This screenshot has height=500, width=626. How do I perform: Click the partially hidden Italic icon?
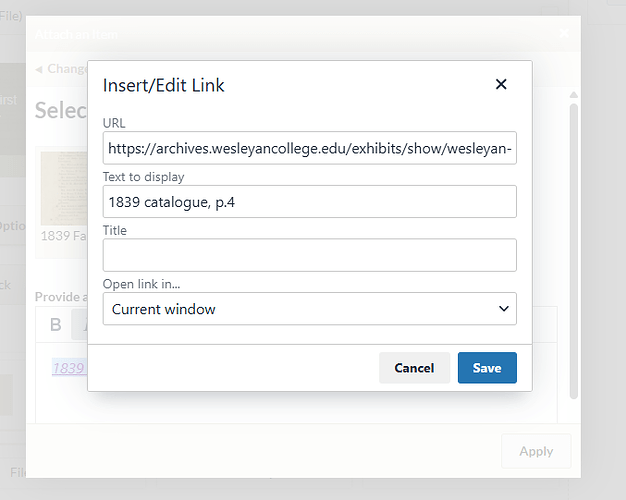coord(80,325)
